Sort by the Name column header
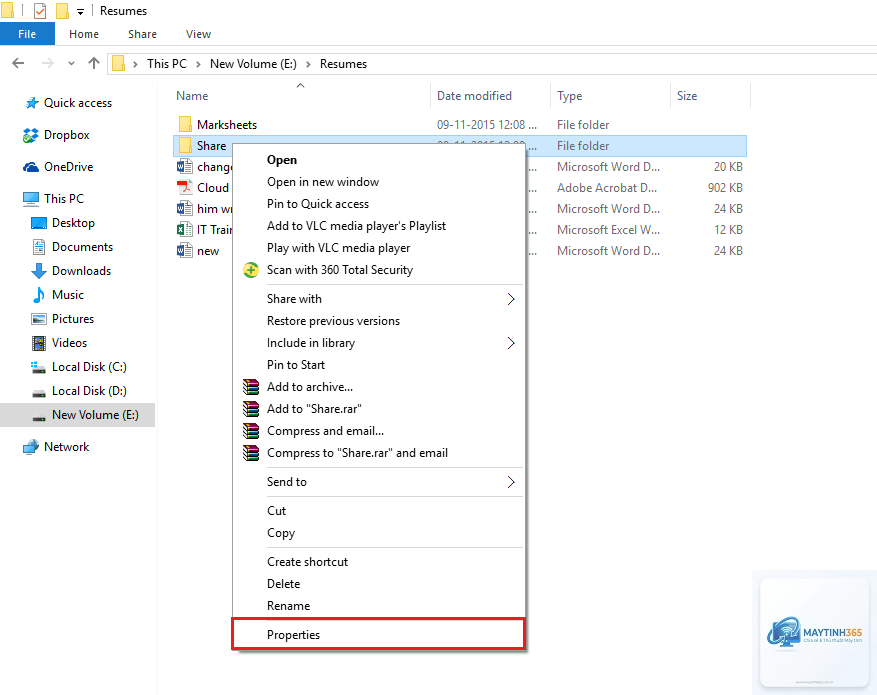Image resolution: width=877 pixels, height=695 pixels. tap(301, 96)
